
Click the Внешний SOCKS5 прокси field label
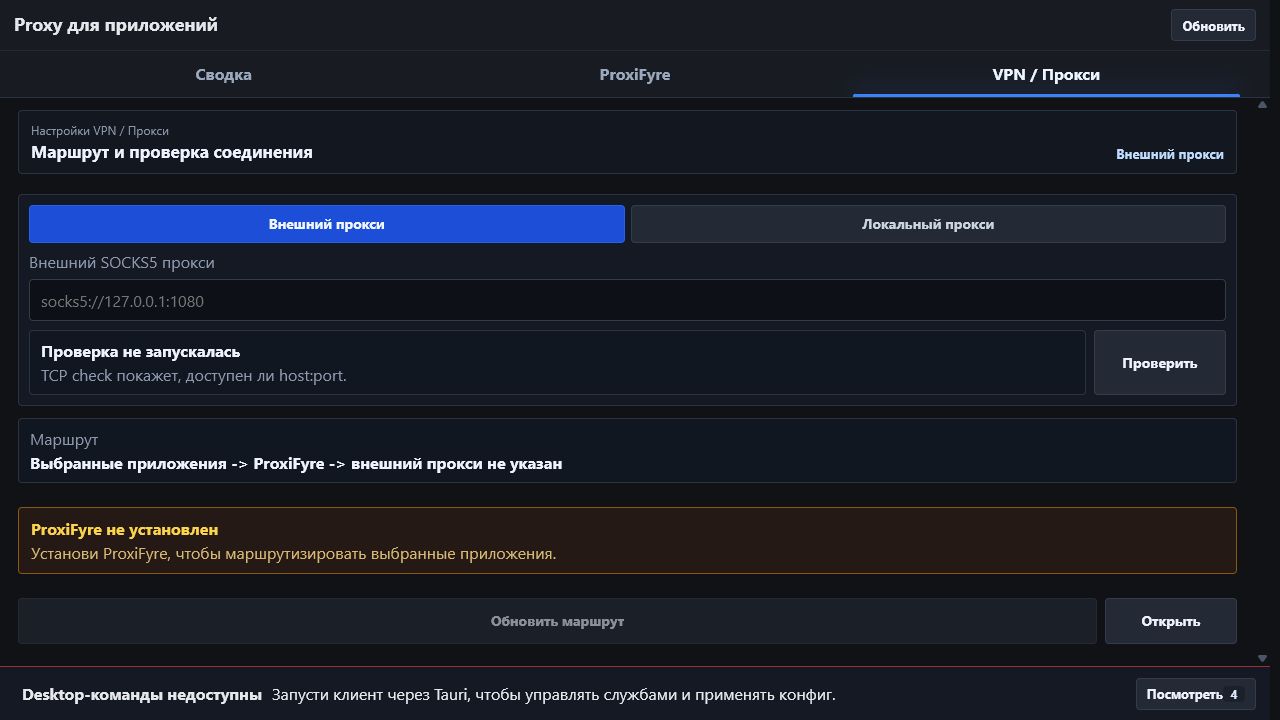pyautogui.click(x=122, y=263)
